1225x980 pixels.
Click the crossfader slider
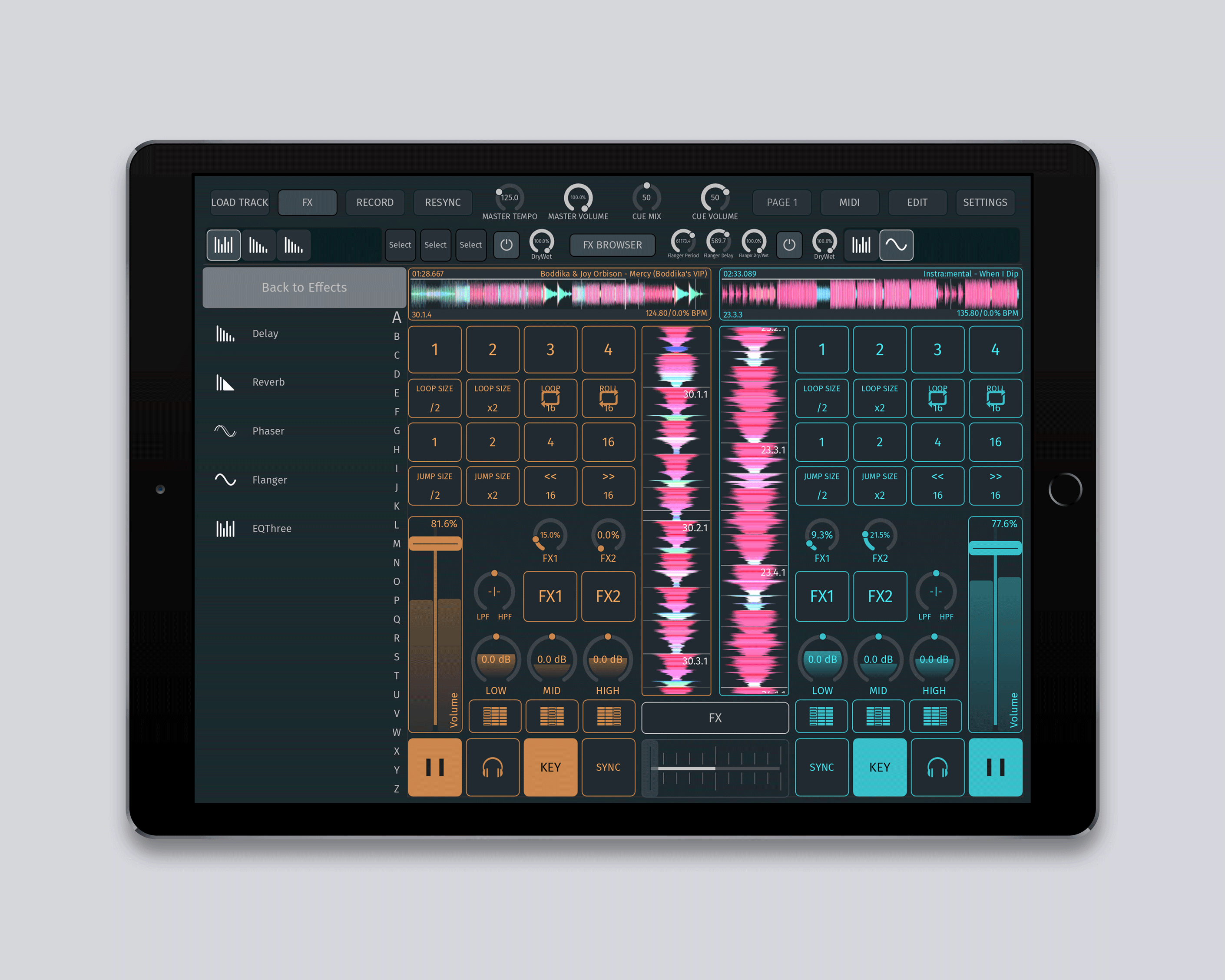715,768
